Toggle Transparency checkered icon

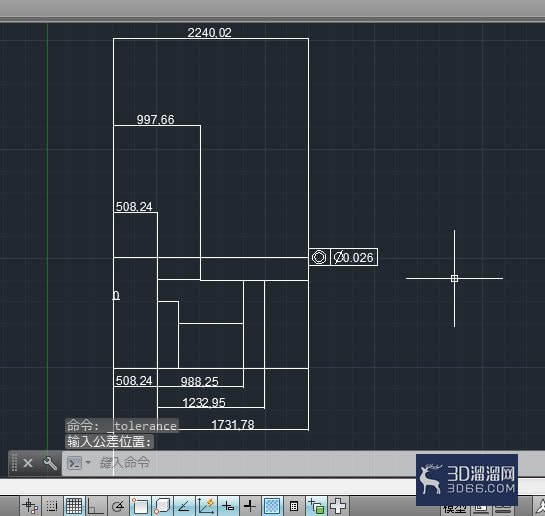(x=272, y=506)
